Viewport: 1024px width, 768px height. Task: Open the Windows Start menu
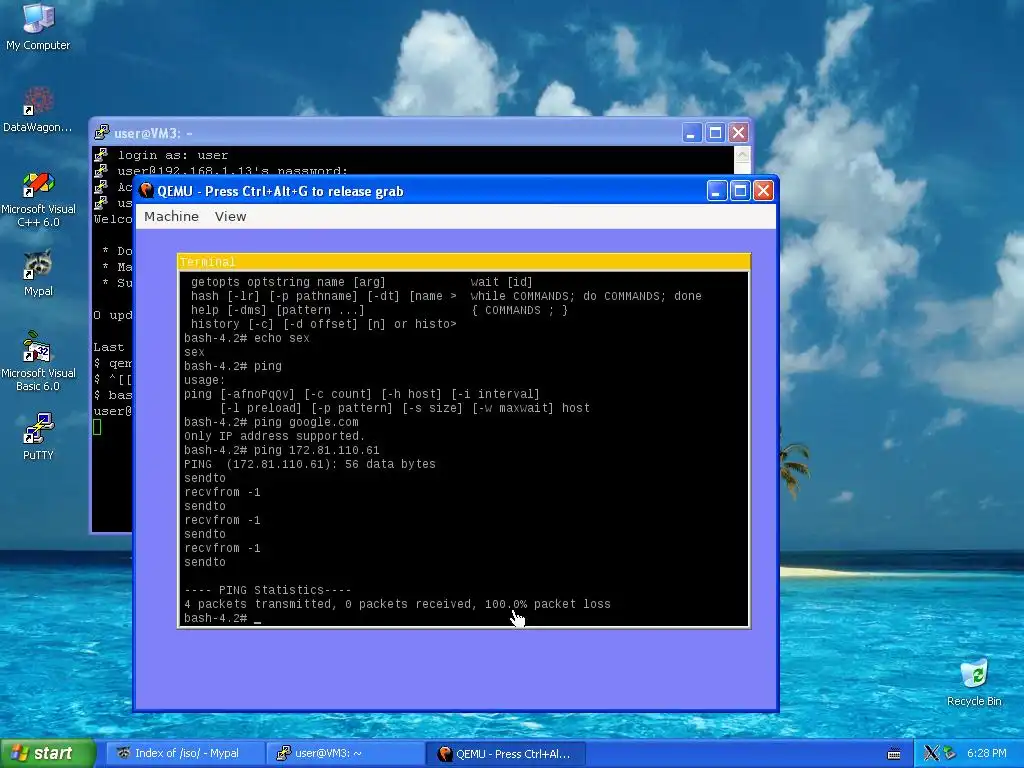click(48, 754)
